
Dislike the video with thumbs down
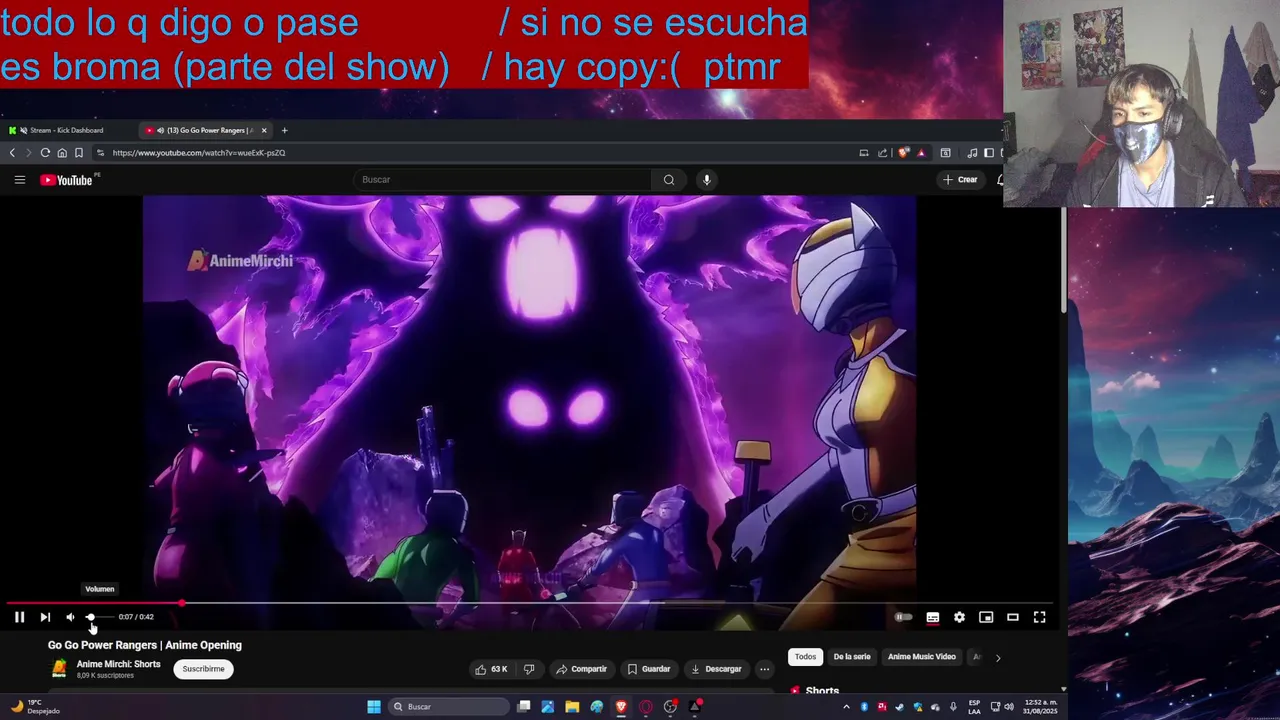point(529,669)
